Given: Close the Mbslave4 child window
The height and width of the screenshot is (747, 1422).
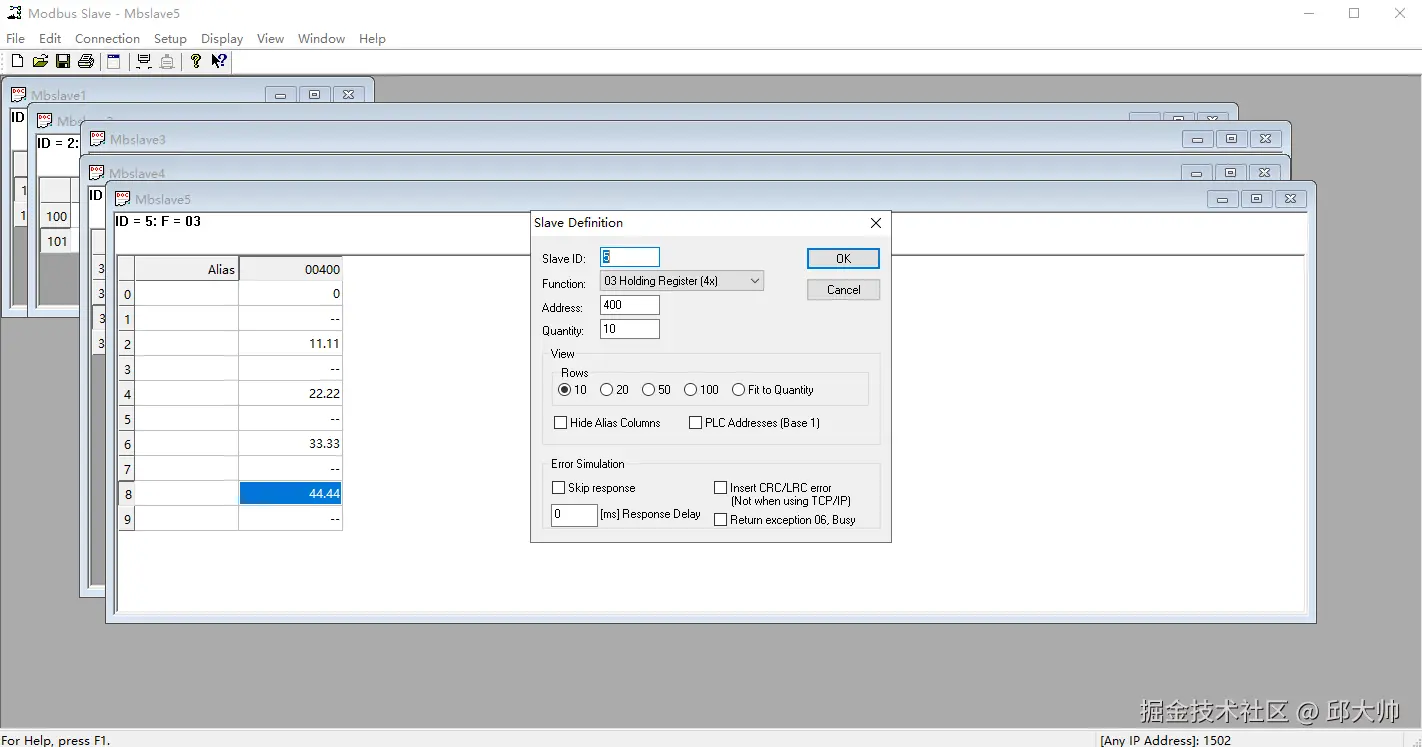Looking at the screenshot, I should pyautogui.click(x=1264, y=173).
